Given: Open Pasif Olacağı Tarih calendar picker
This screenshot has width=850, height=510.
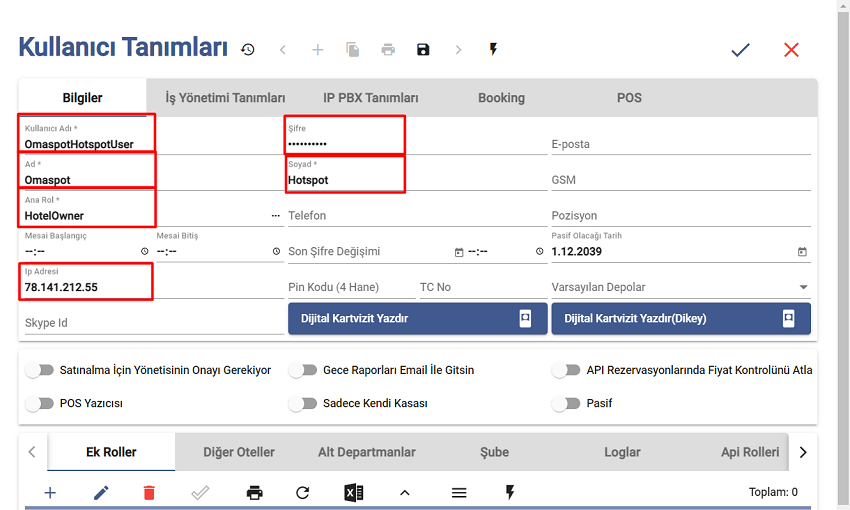Looking at the screenshot, I should (802, 252).
